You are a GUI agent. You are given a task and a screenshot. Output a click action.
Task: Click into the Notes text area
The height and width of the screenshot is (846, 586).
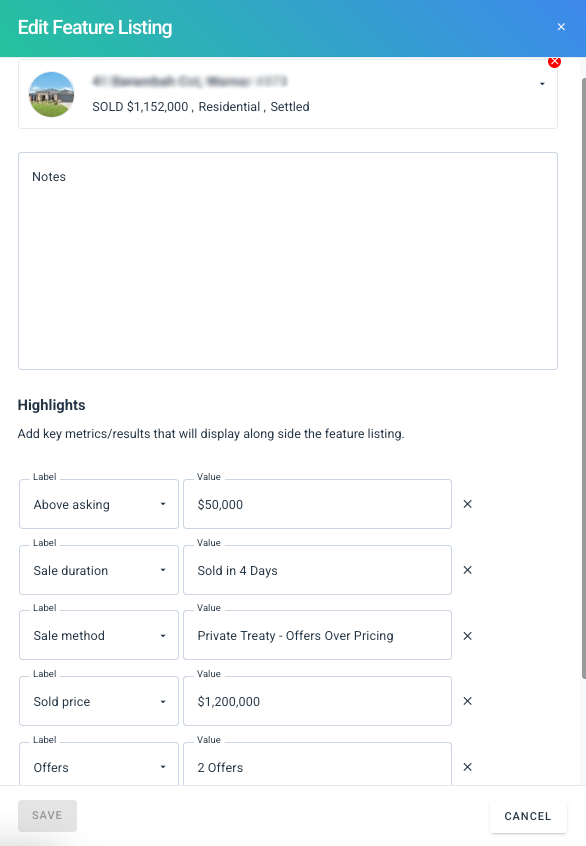(288, 261)
